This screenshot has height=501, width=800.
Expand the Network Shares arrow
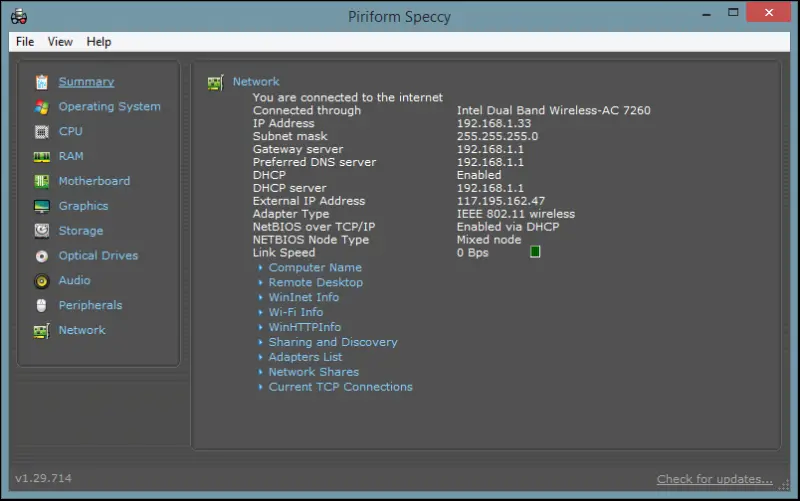(x=260, y=372)
